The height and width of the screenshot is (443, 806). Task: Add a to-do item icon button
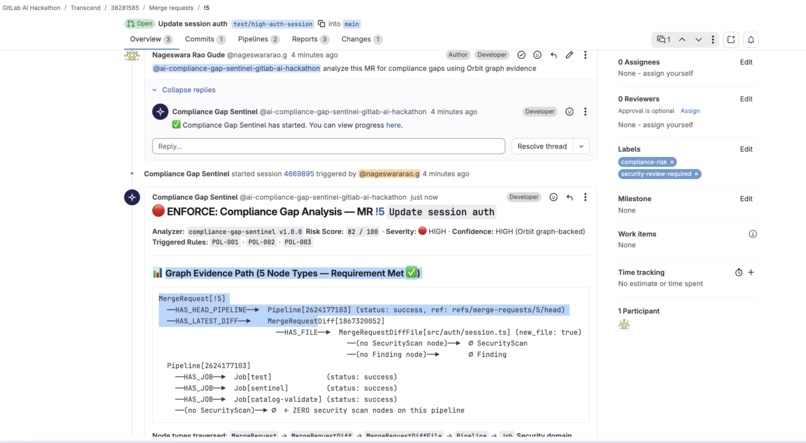731,40
